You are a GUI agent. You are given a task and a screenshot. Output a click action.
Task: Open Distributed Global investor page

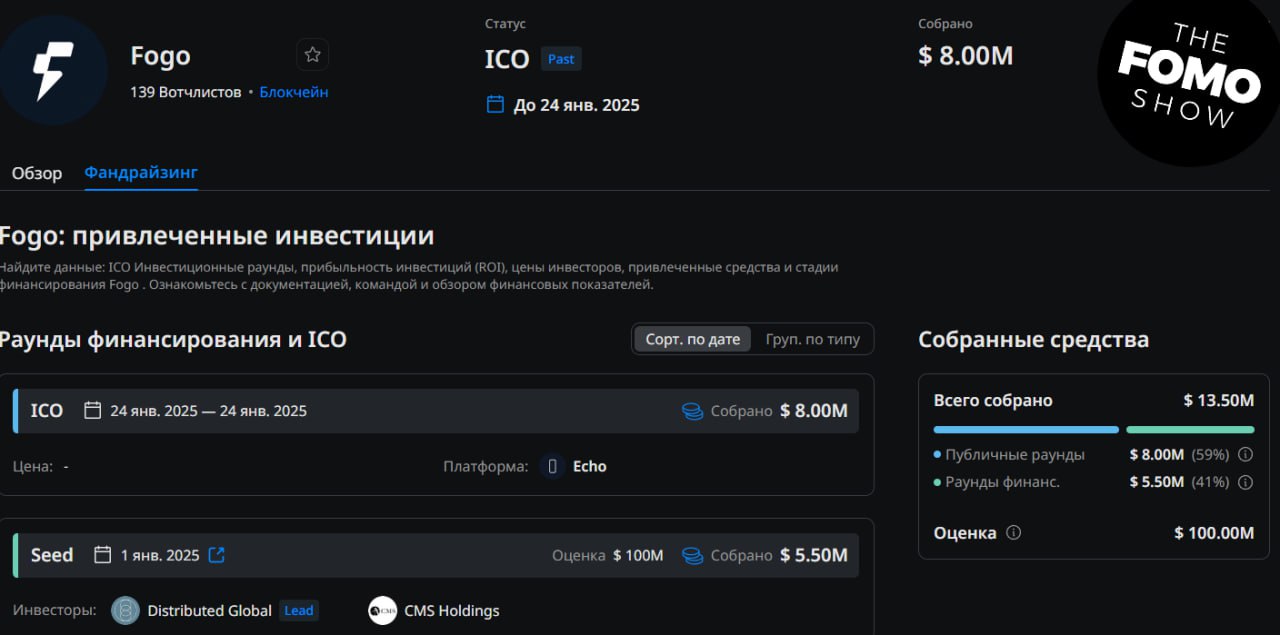pos(210,610)
